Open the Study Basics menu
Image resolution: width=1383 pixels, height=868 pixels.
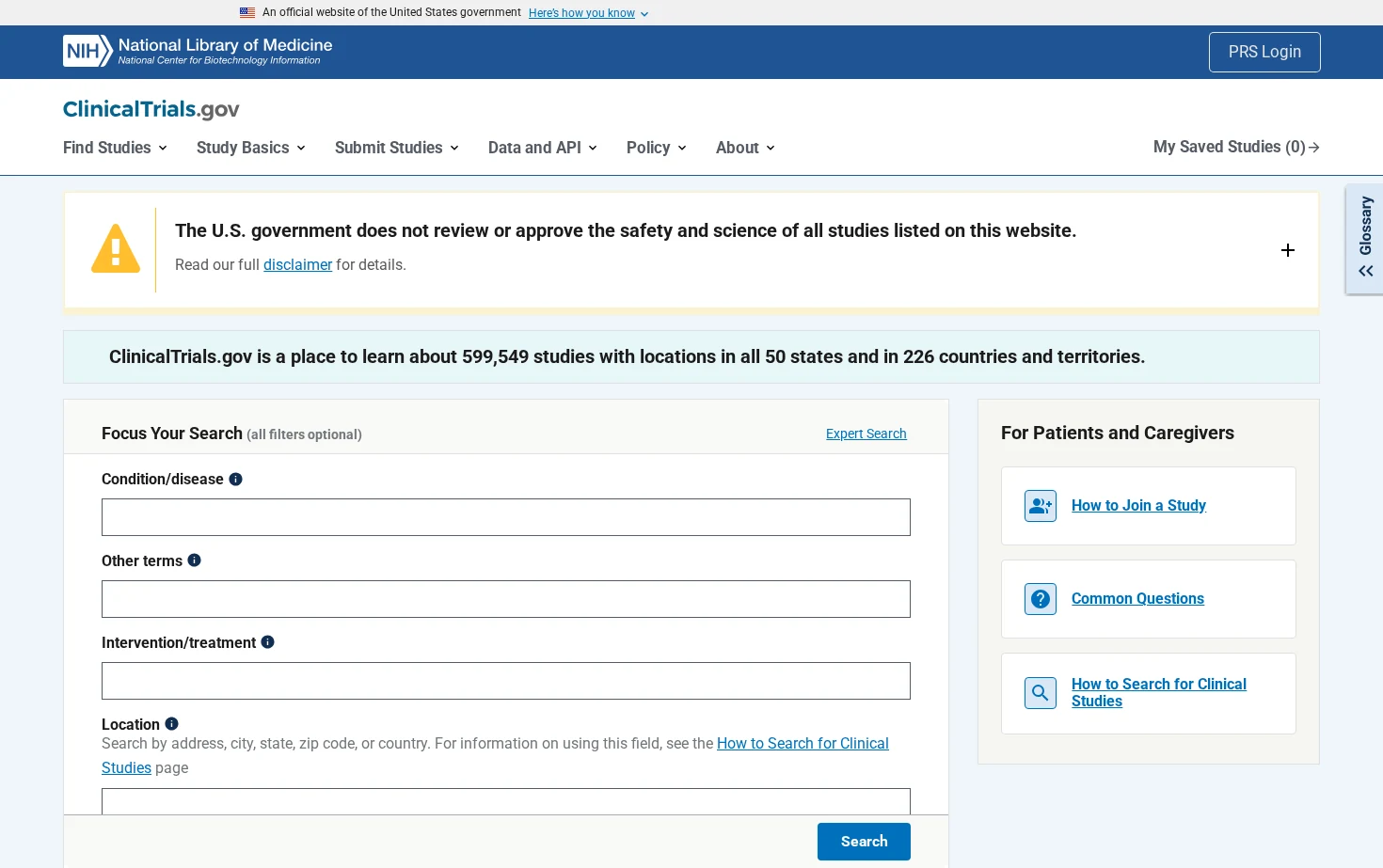251,148
